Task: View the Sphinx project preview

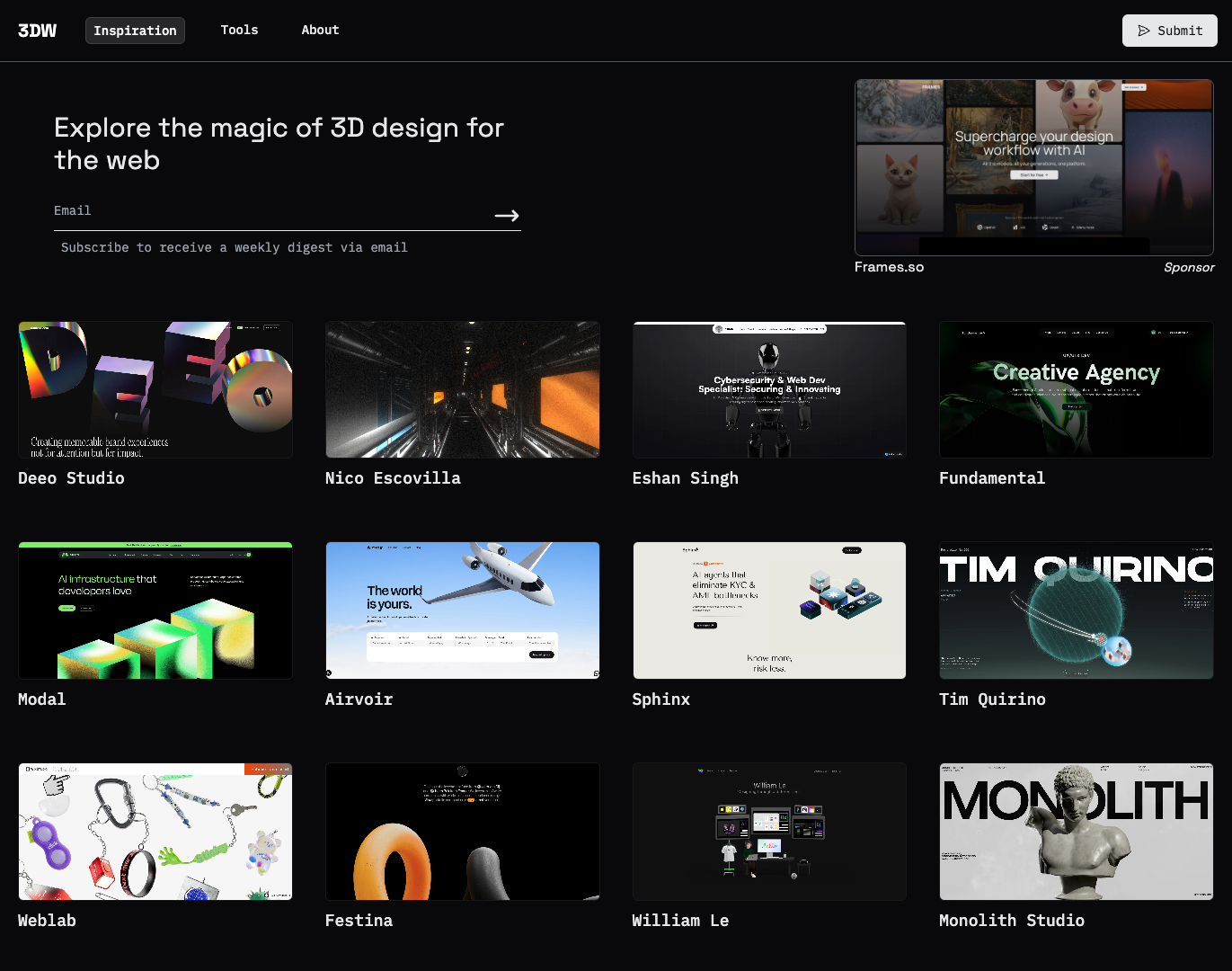Action: [x=769, y=610]
